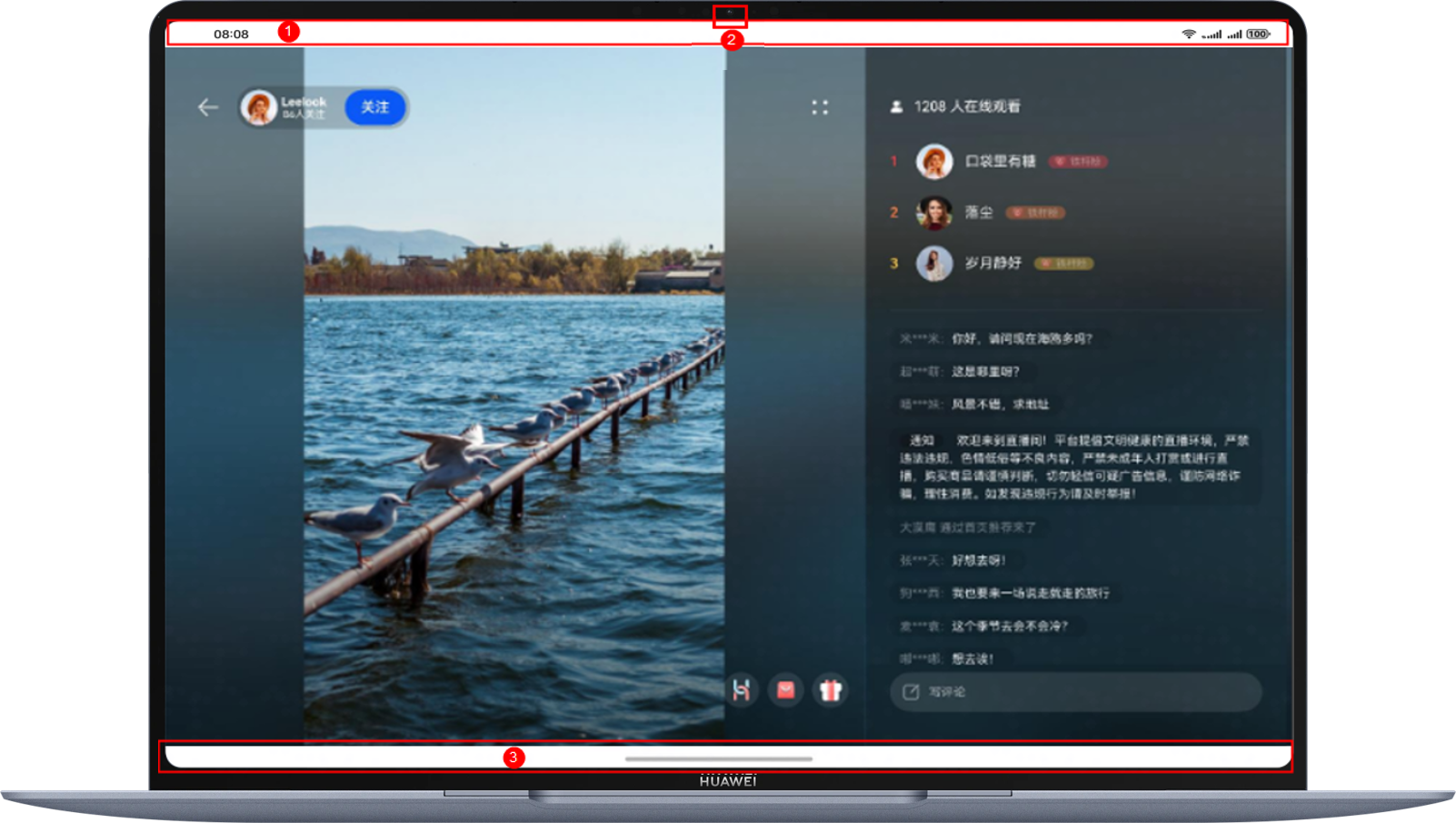
Task: Click the battery indicator showing 100
Action: 1257,33
